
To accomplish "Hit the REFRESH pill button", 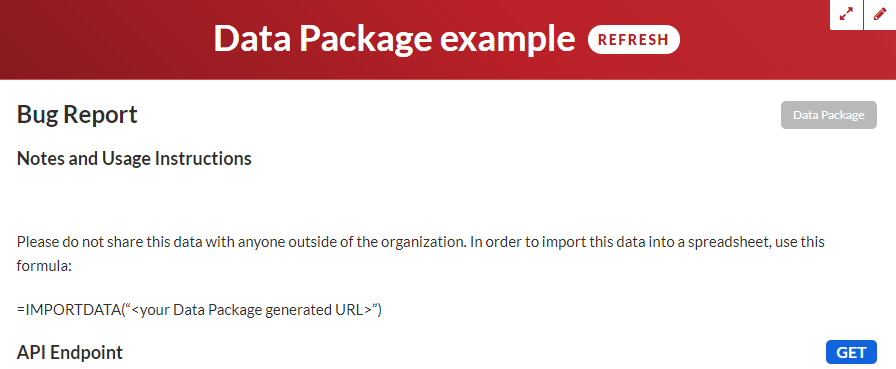I will click(634, 39).
